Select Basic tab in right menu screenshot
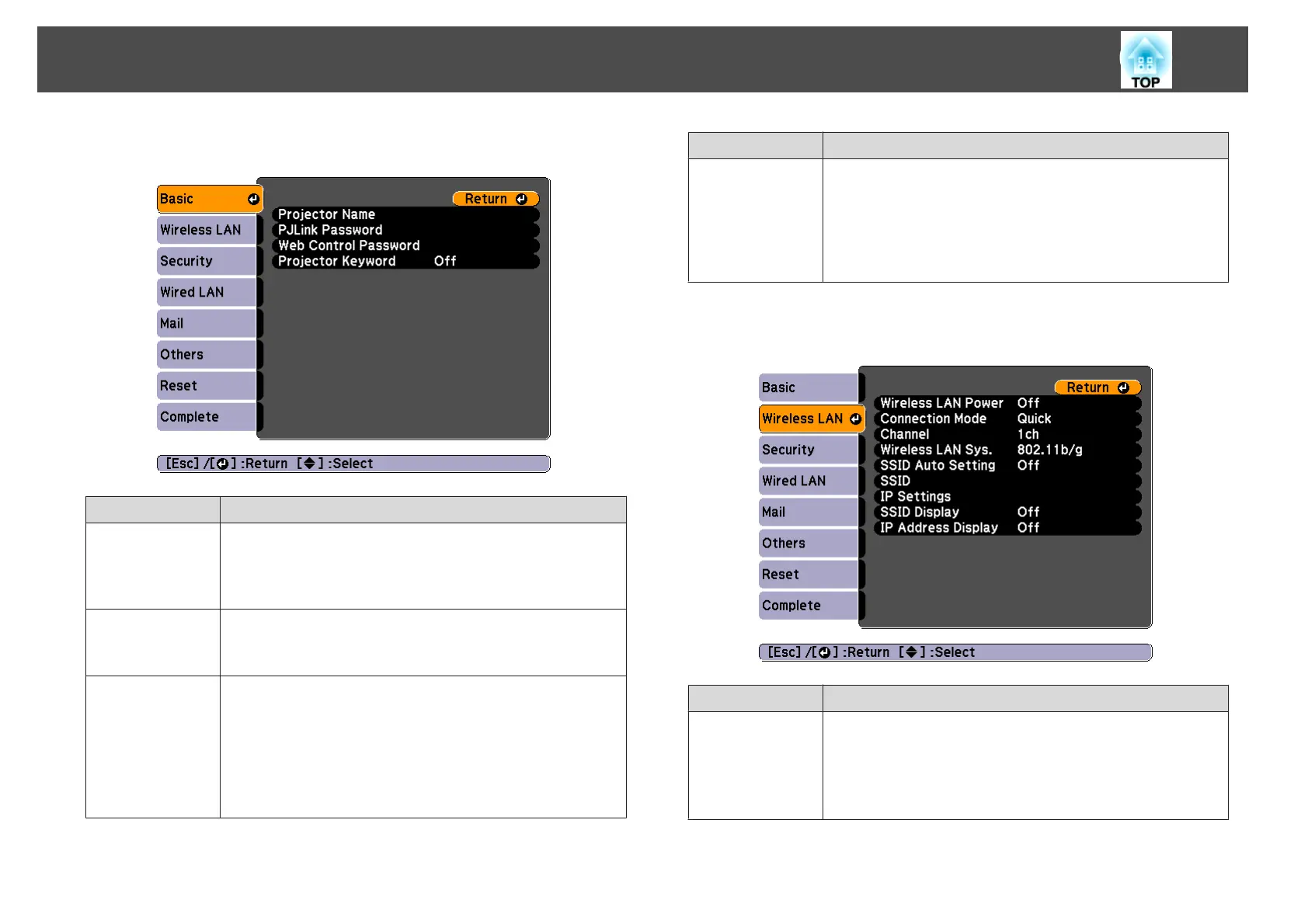Screen dimensions: 1308x924 [812, 387]
